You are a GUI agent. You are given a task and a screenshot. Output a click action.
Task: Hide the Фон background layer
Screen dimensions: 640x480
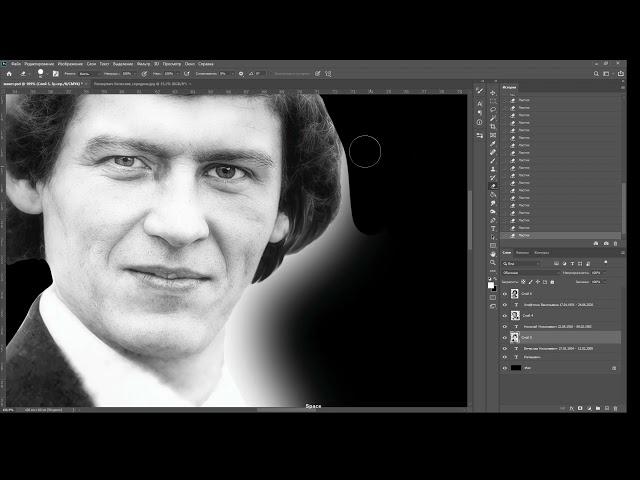pyautogui.click(x=504, y=368)
